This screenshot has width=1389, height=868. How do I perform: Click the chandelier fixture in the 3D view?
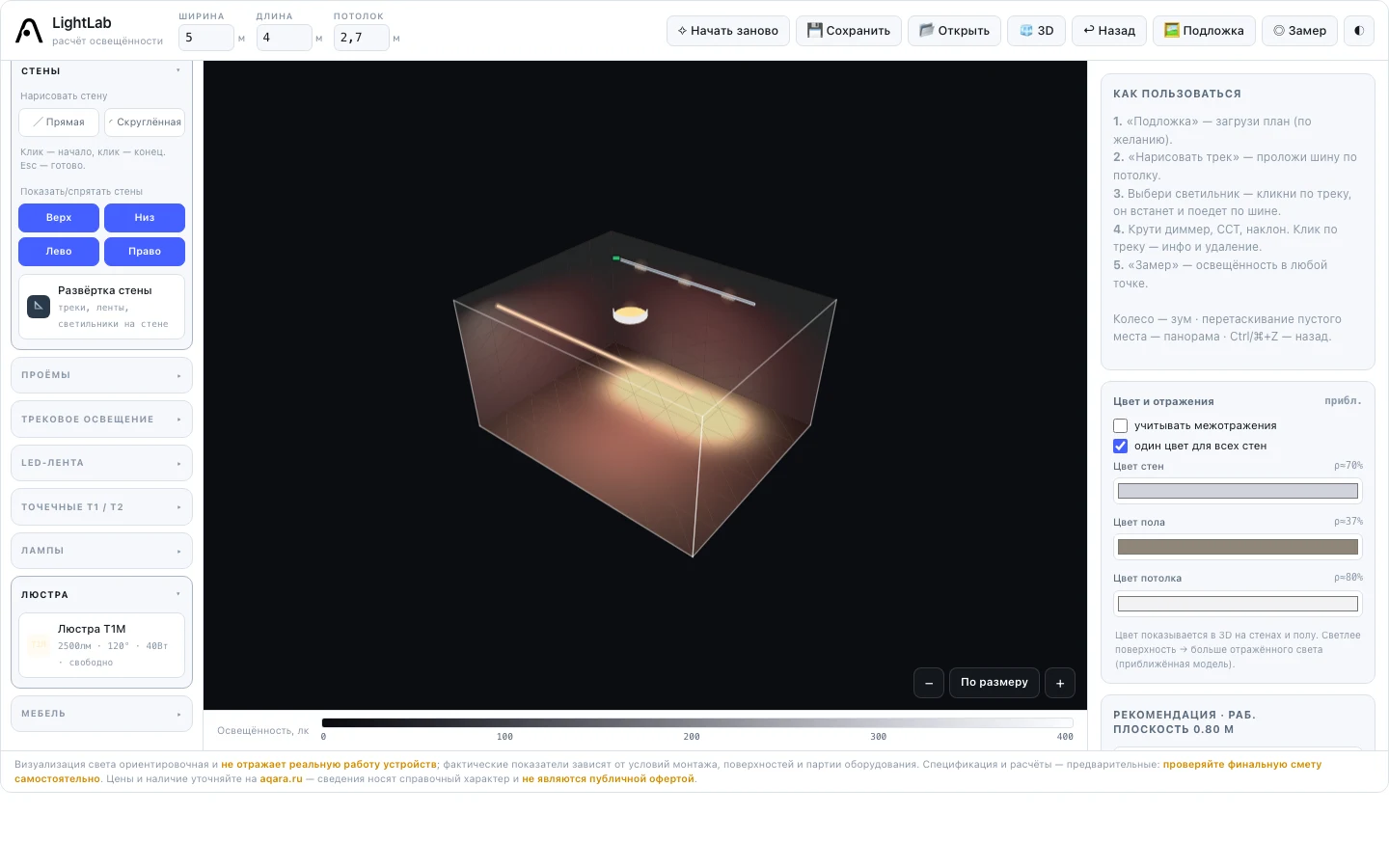pyautogui.click(x=630, y=314)
